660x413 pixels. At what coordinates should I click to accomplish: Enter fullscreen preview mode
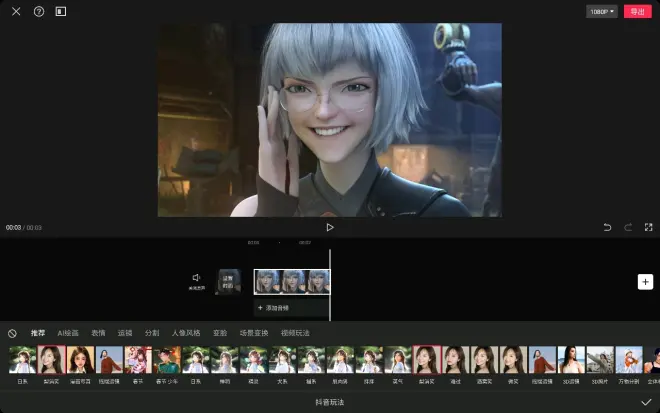coord(648,227)
